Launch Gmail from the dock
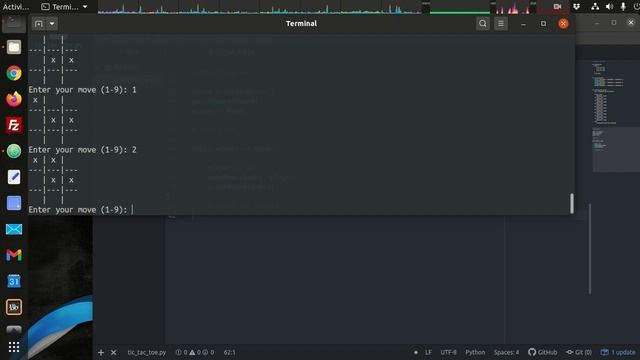640x360 pixels. [x=14, y=255]
